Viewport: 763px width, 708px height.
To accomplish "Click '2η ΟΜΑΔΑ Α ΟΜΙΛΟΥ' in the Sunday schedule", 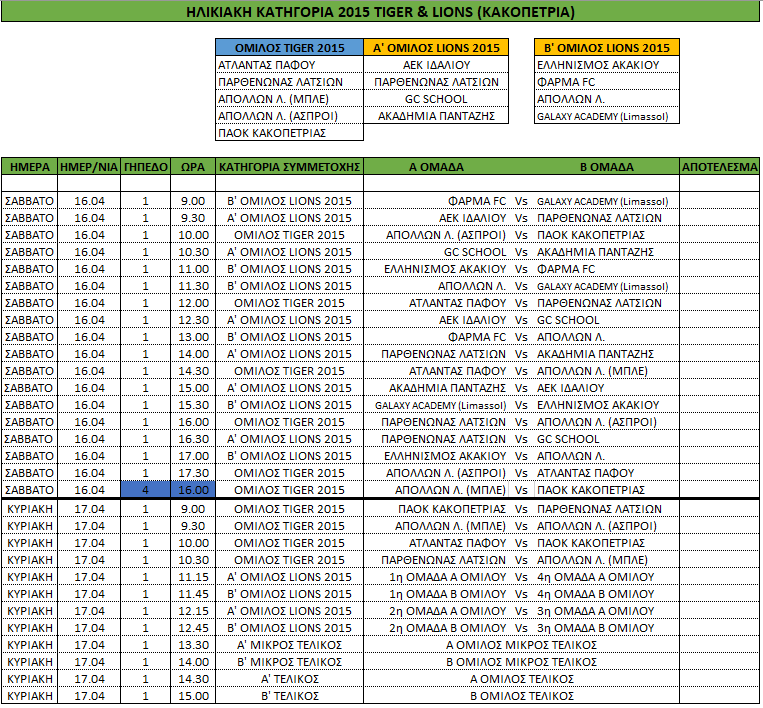I will (x=448, y=611).
